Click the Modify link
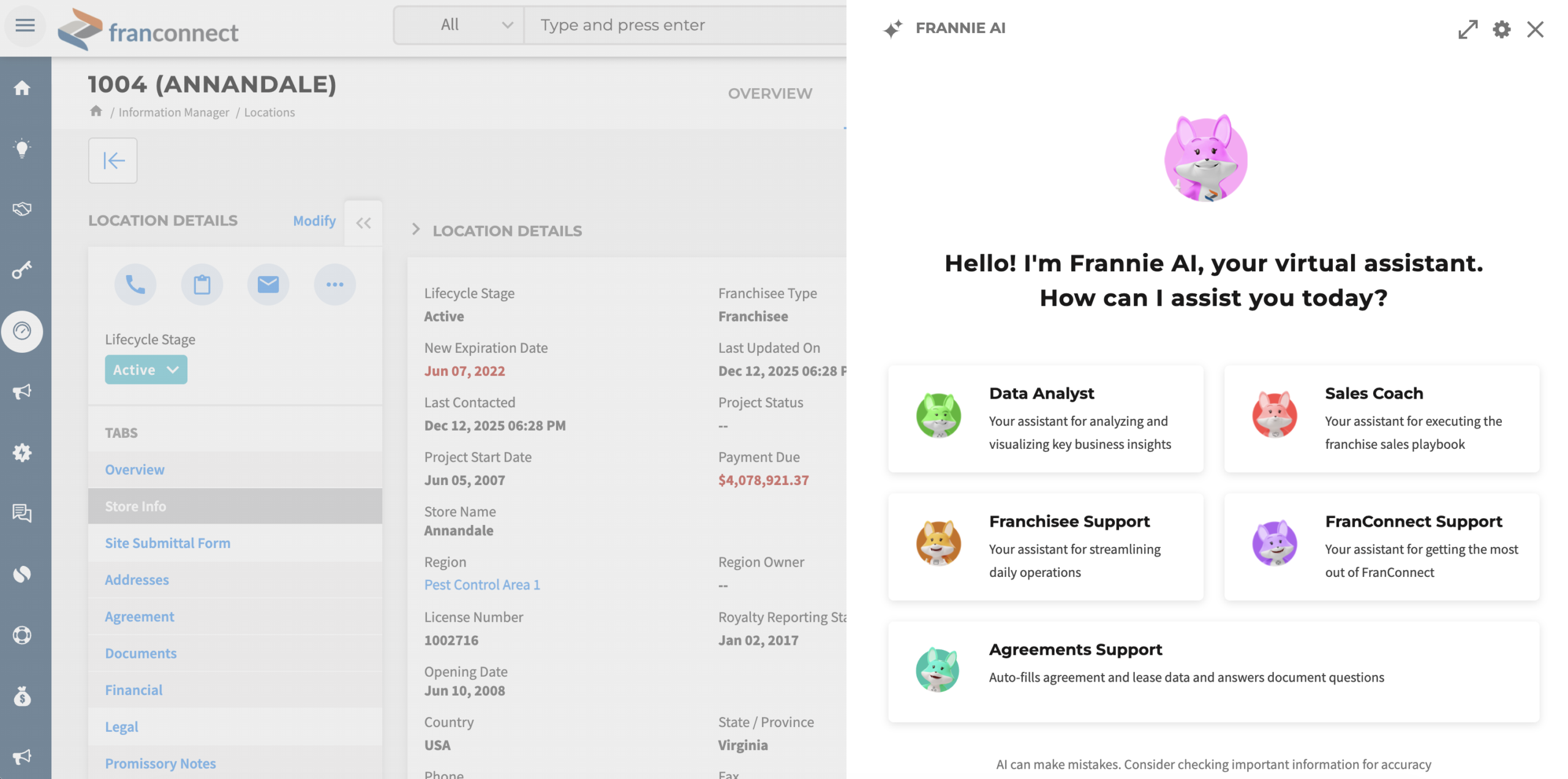 [314, 220]
